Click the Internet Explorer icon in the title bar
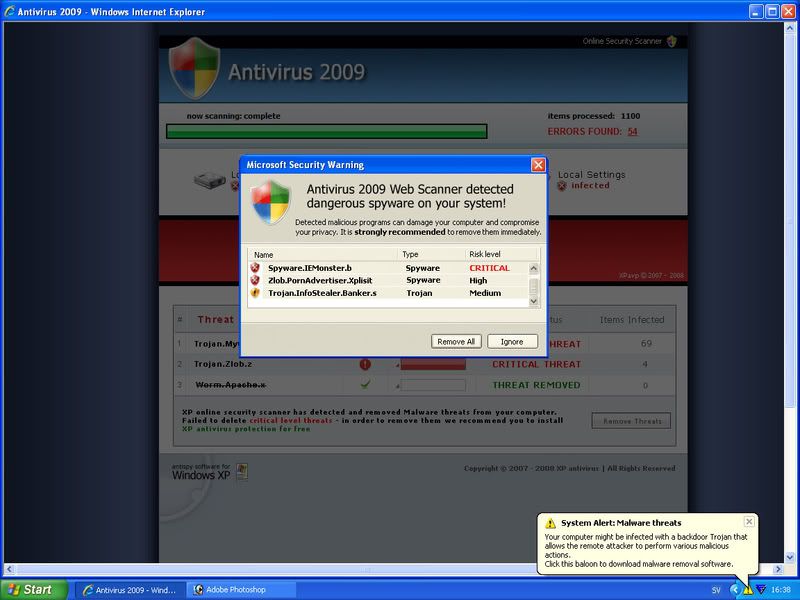The image size is (800, 600). pyautogui.click(x=9, y=11)
